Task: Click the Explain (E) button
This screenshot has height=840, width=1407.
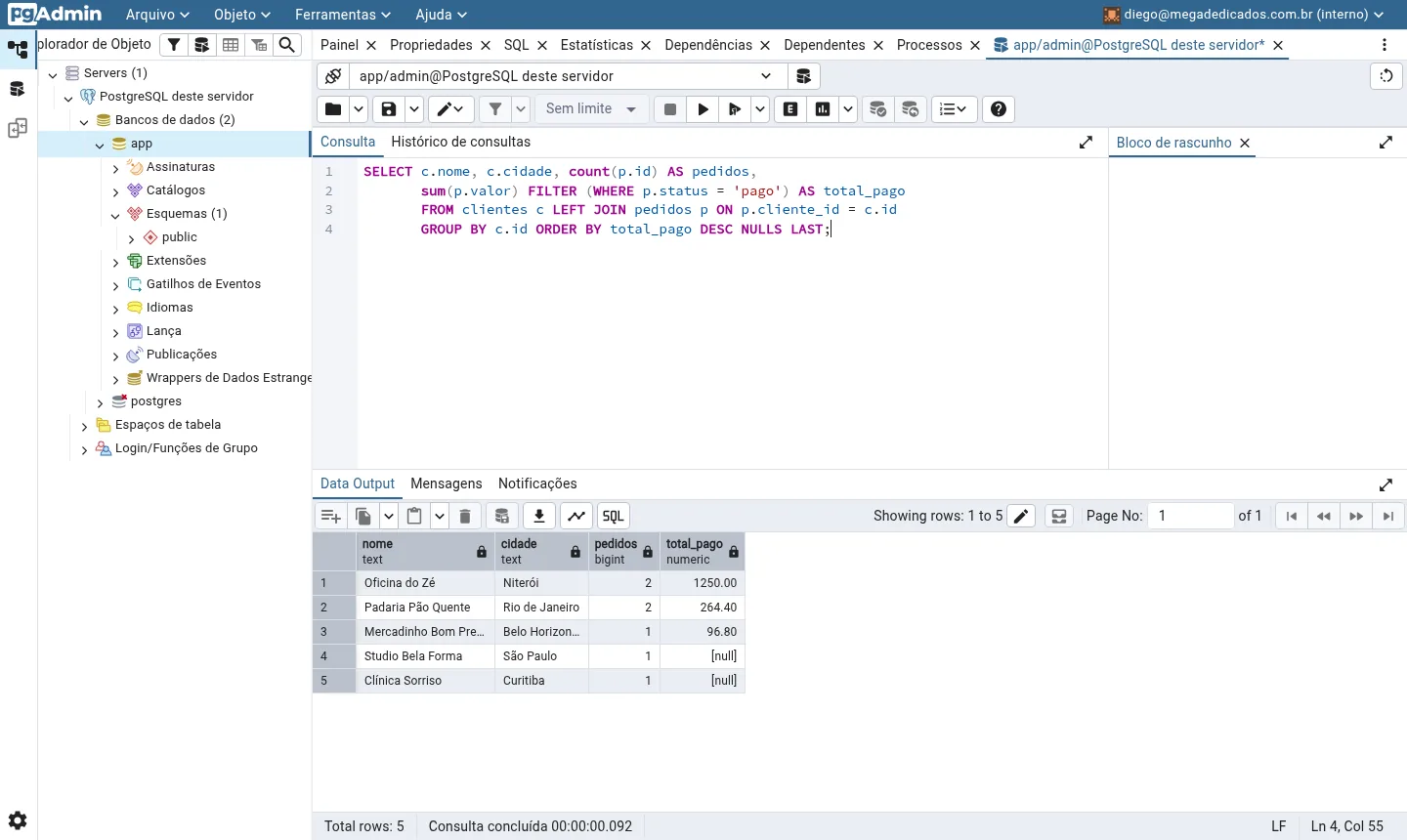Action: tap(790, 109)
